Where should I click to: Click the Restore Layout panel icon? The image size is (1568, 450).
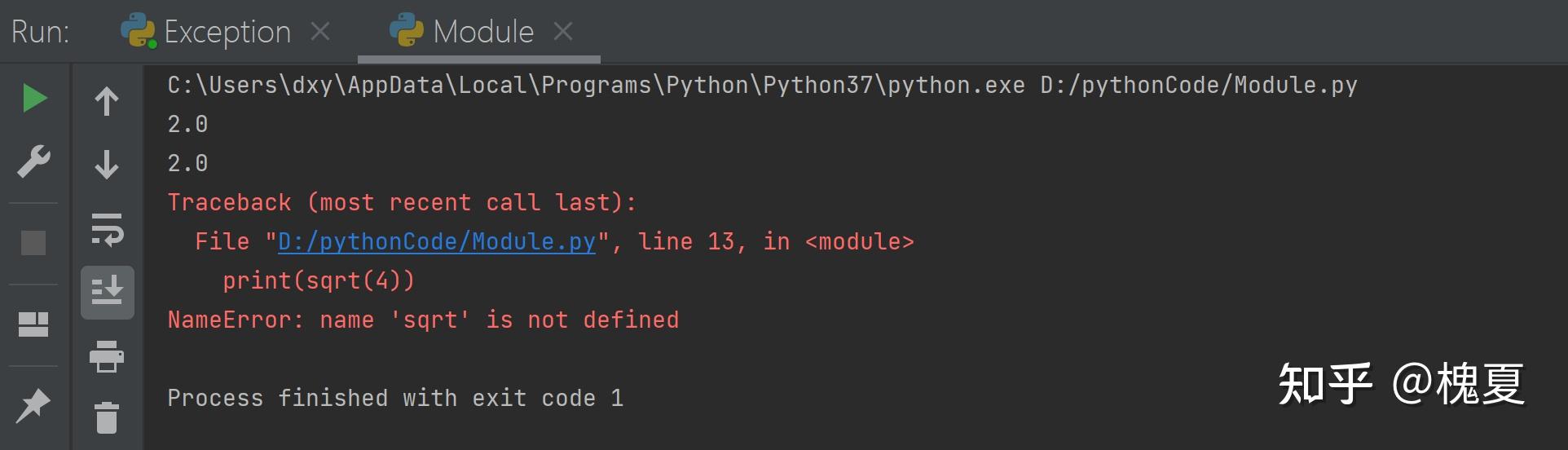tap(33, 324)
